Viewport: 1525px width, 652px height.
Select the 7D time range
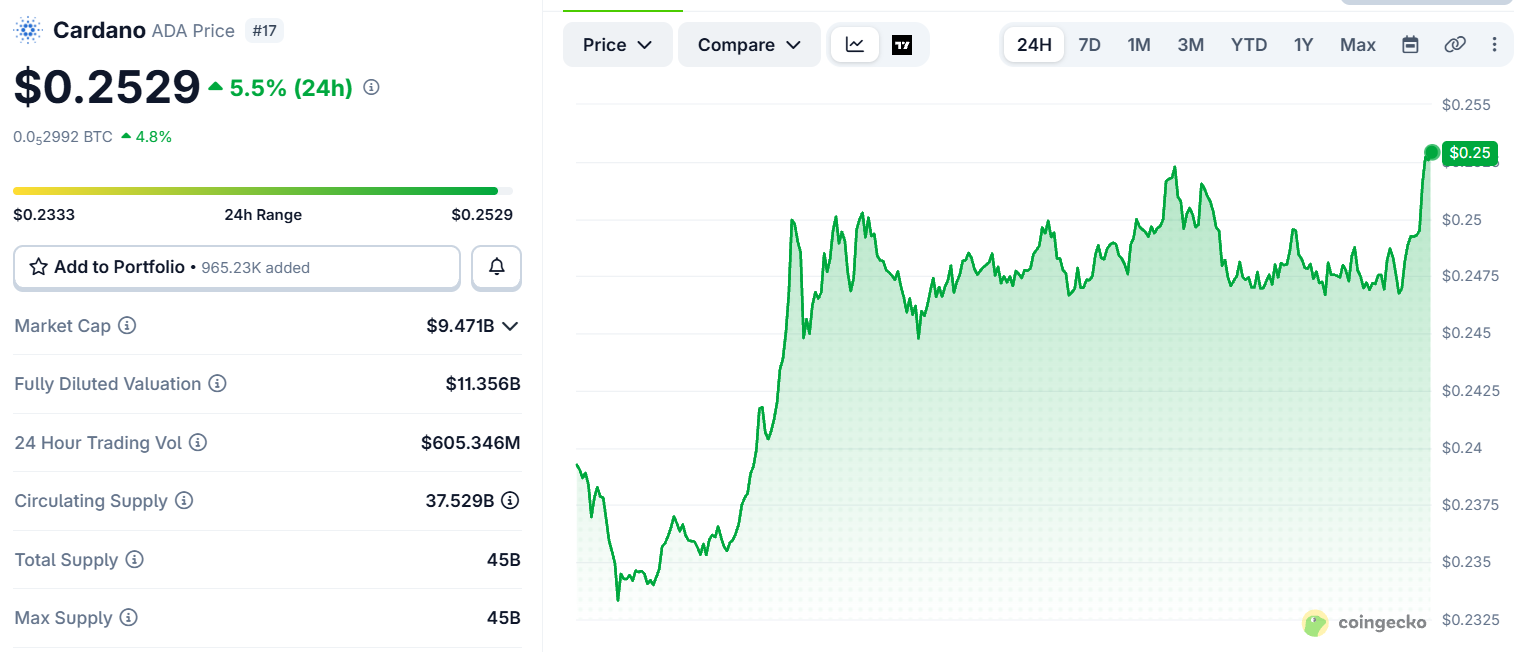[x=1090, y=45]
